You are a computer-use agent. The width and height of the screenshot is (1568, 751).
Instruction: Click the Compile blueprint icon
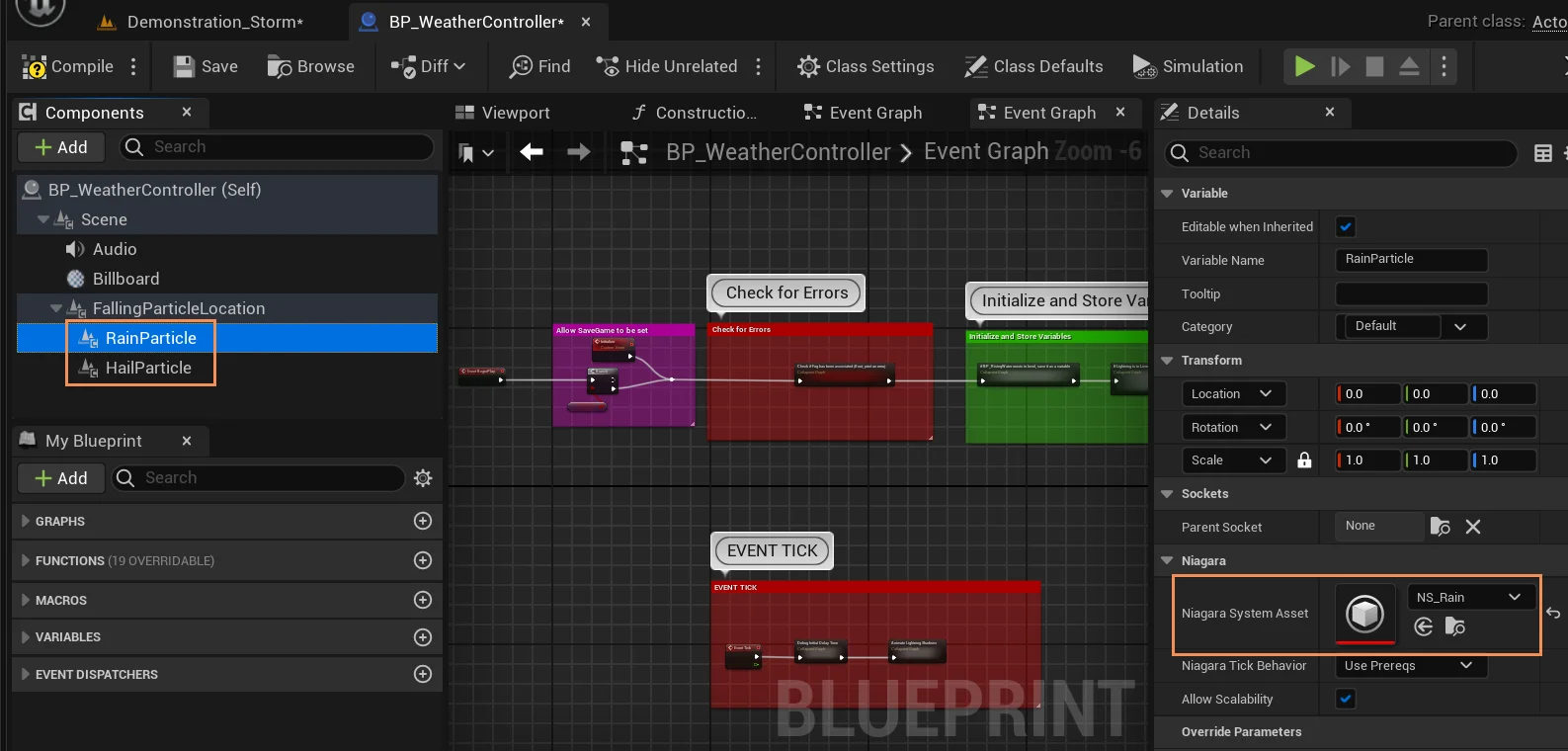[35, 67]
